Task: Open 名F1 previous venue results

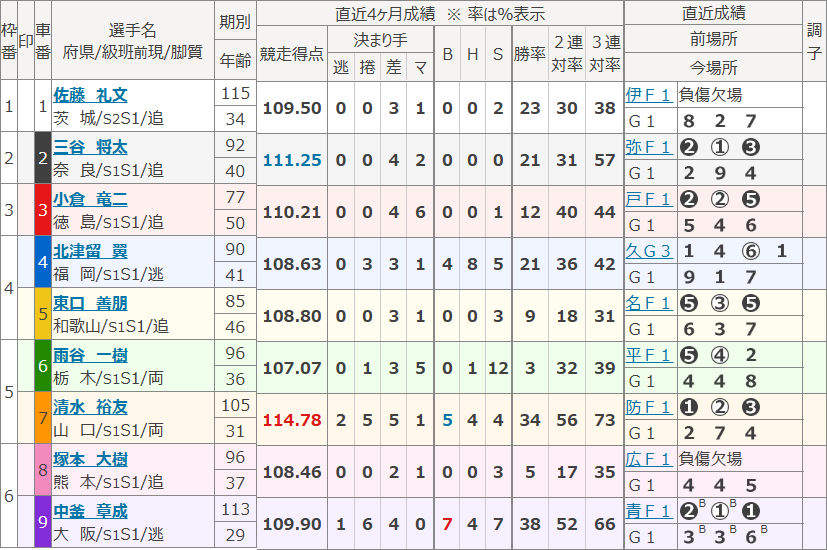Action: pyautogui.click(x=648, y=303)
